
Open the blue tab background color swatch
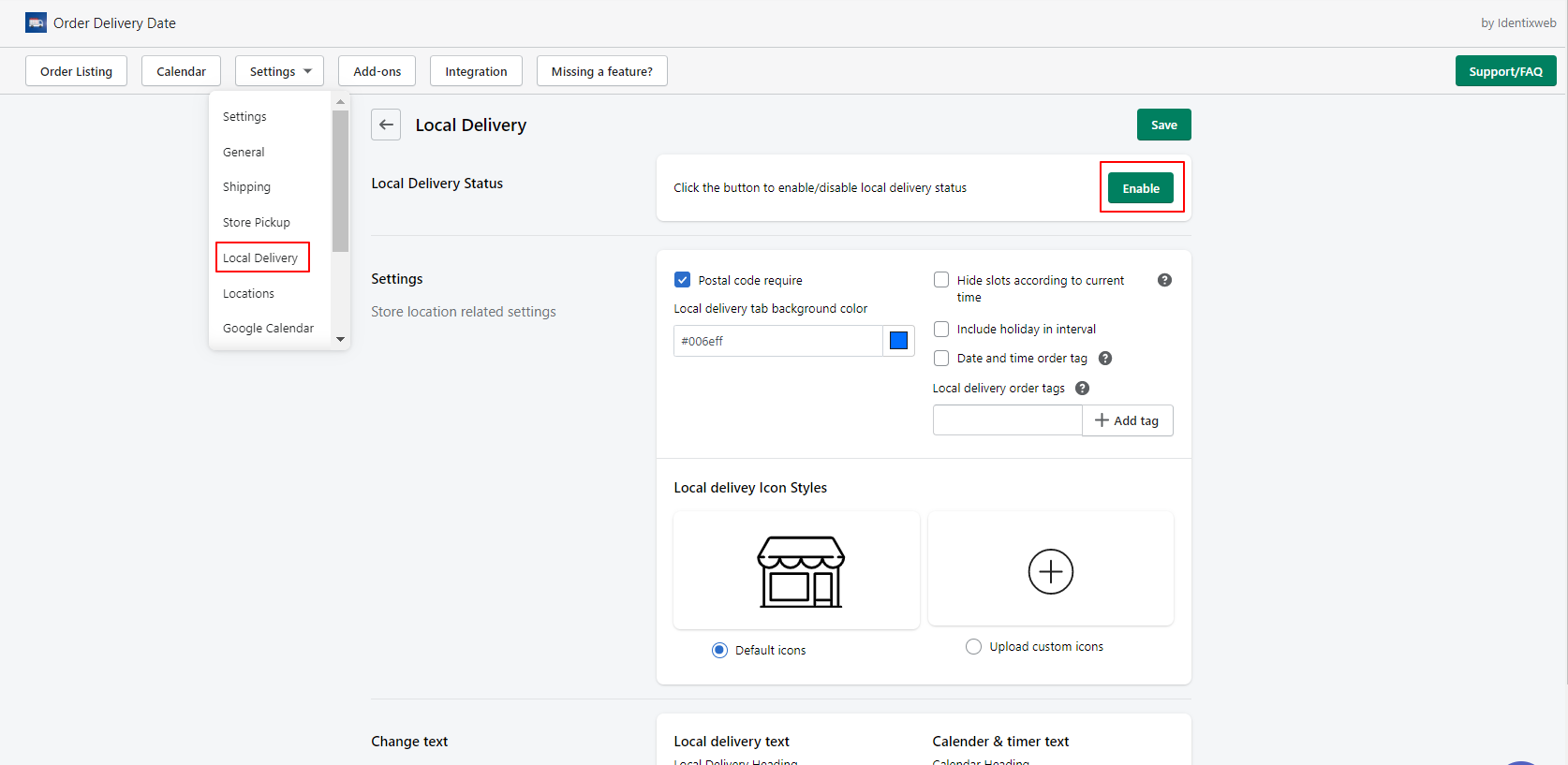coord(898,341)
